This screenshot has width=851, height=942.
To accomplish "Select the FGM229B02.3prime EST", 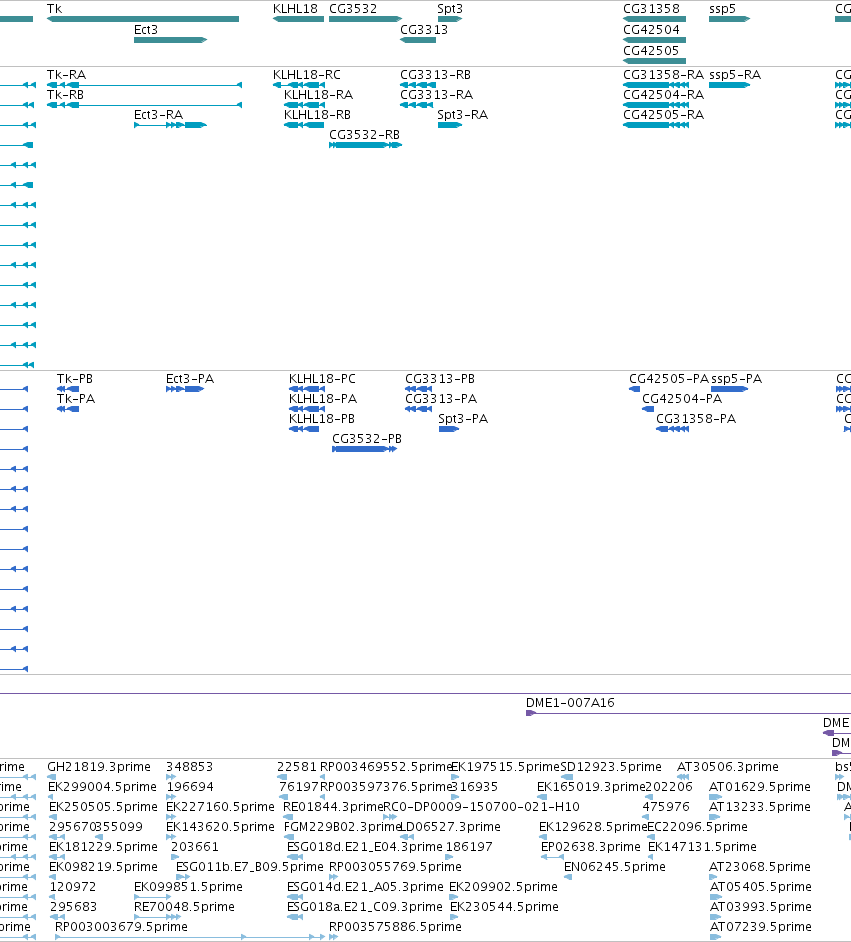I will click(288, 837).
